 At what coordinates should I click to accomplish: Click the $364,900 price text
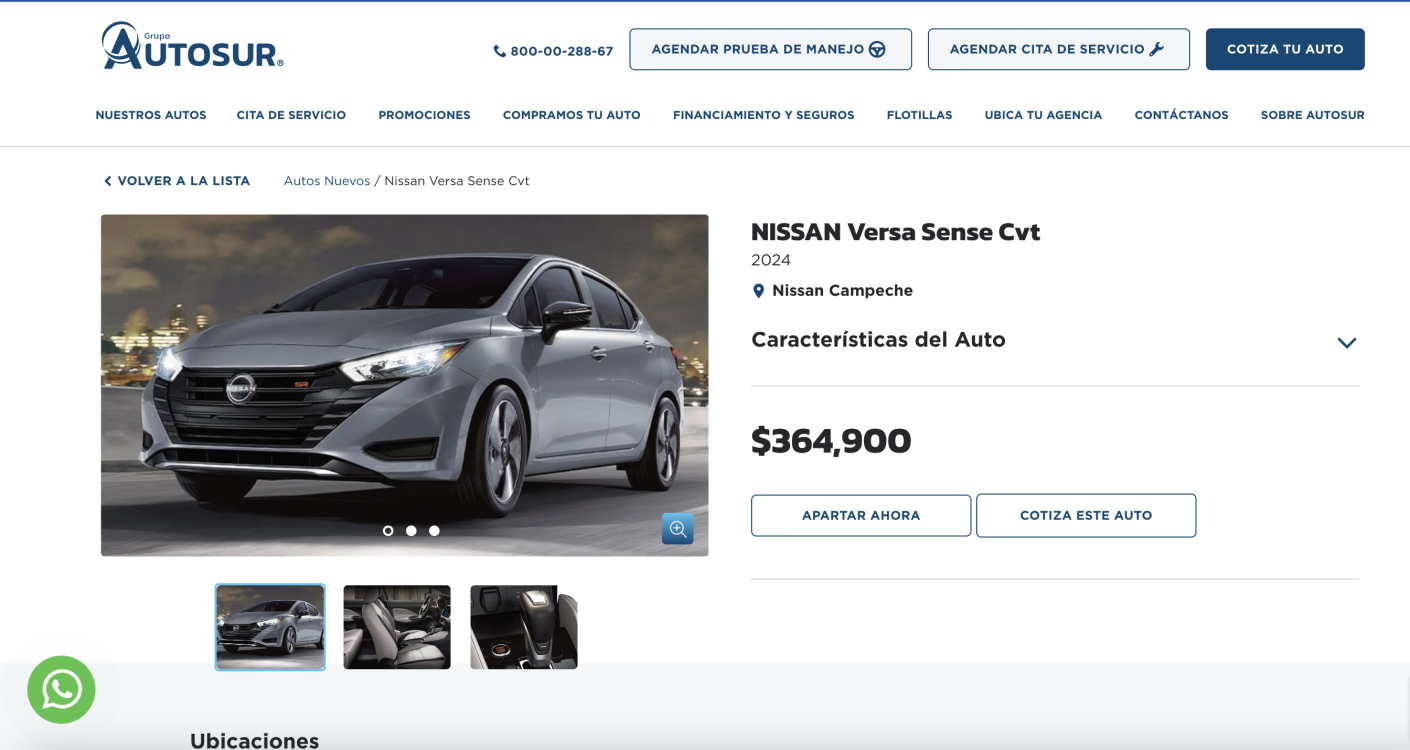tap(831, 441)
